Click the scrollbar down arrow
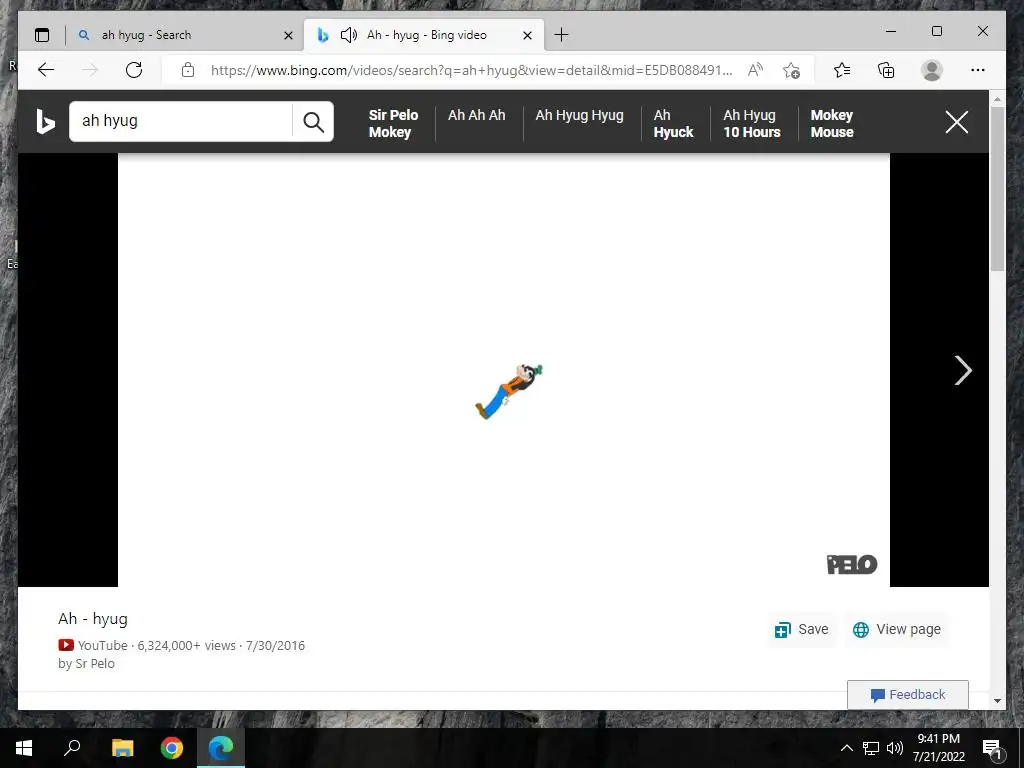The image size is (1024, 768). coord(997,701)
